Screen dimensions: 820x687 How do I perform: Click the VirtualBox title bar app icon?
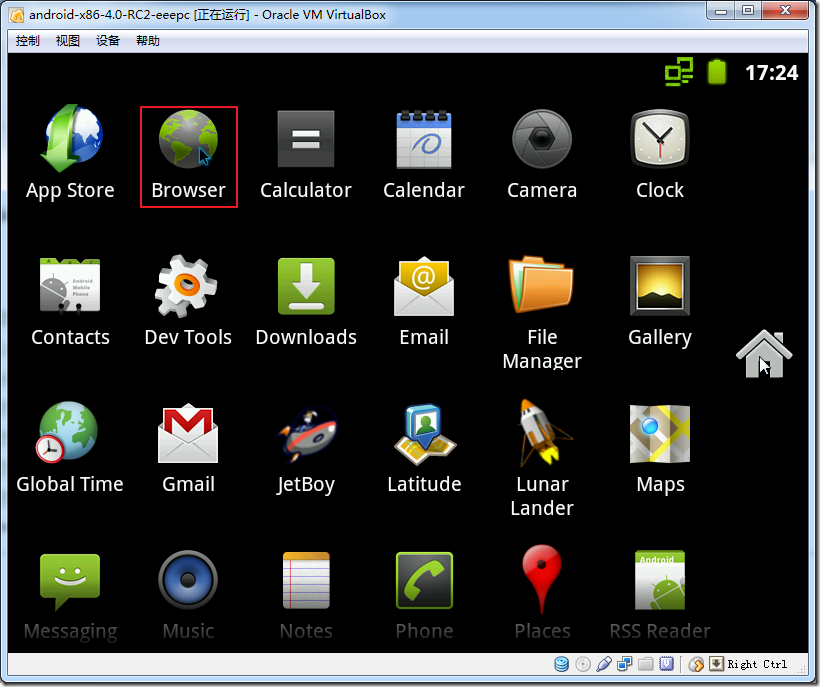click(17, 15)
